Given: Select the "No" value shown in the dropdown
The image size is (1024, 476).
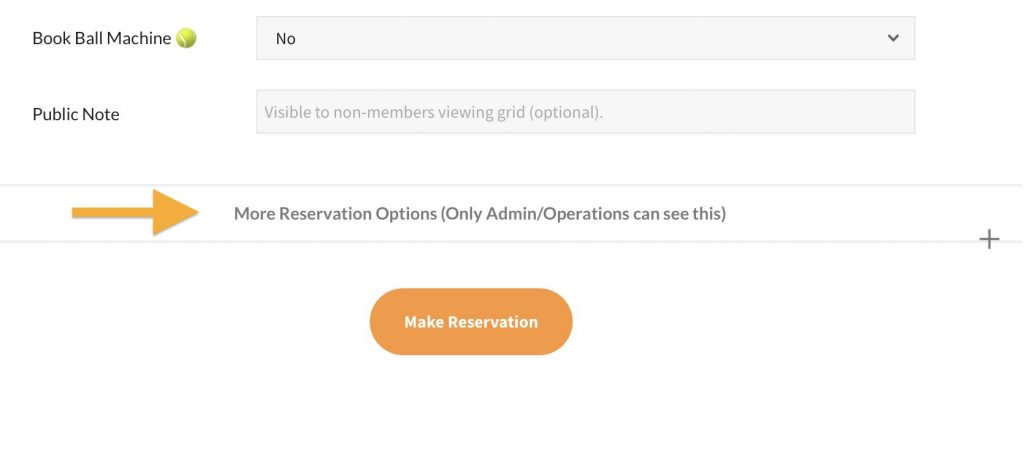Looking at the screenshot, I should (286, 39).
